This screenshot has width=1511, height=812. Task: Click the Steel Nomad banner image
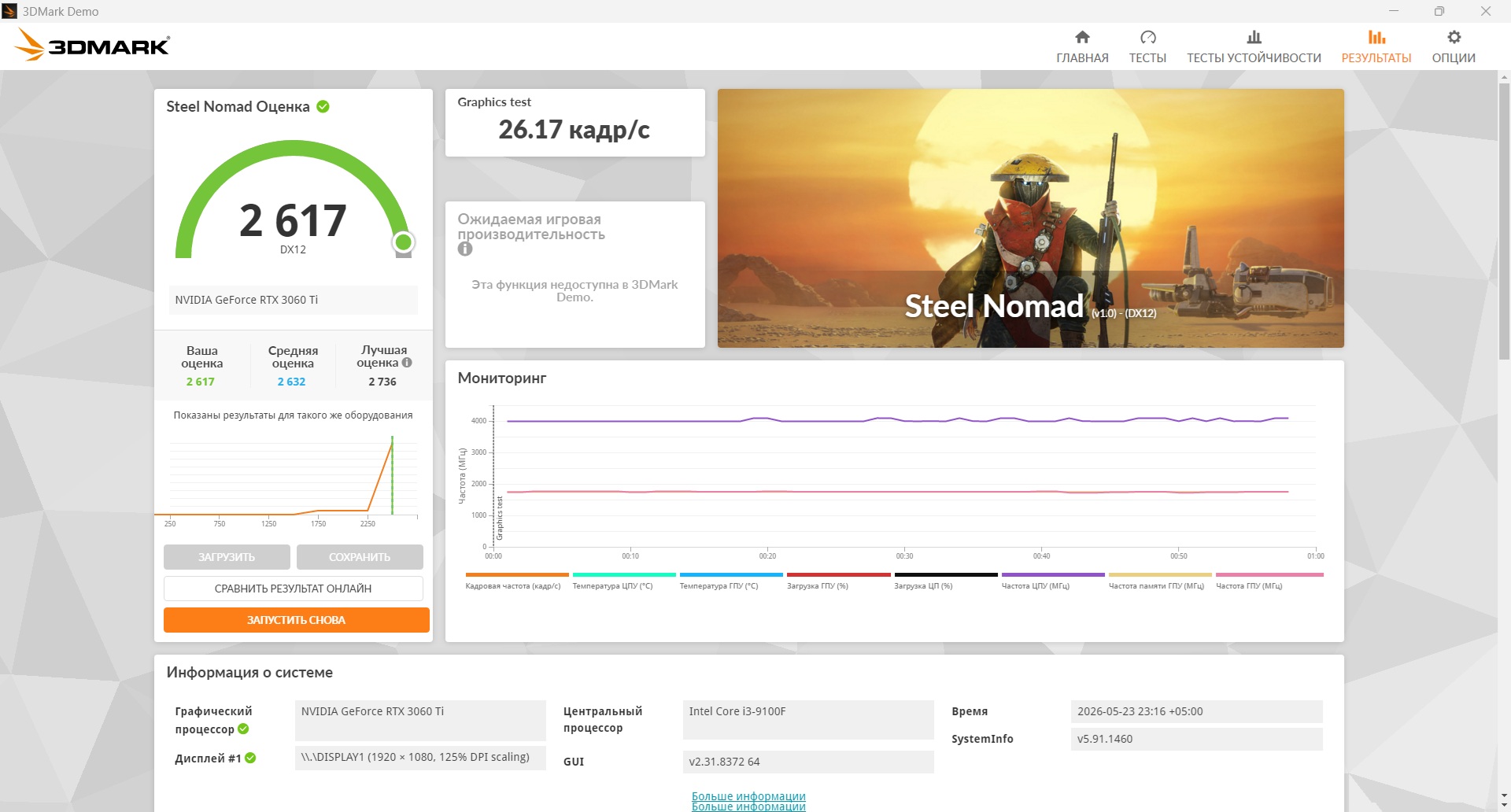1031,218
